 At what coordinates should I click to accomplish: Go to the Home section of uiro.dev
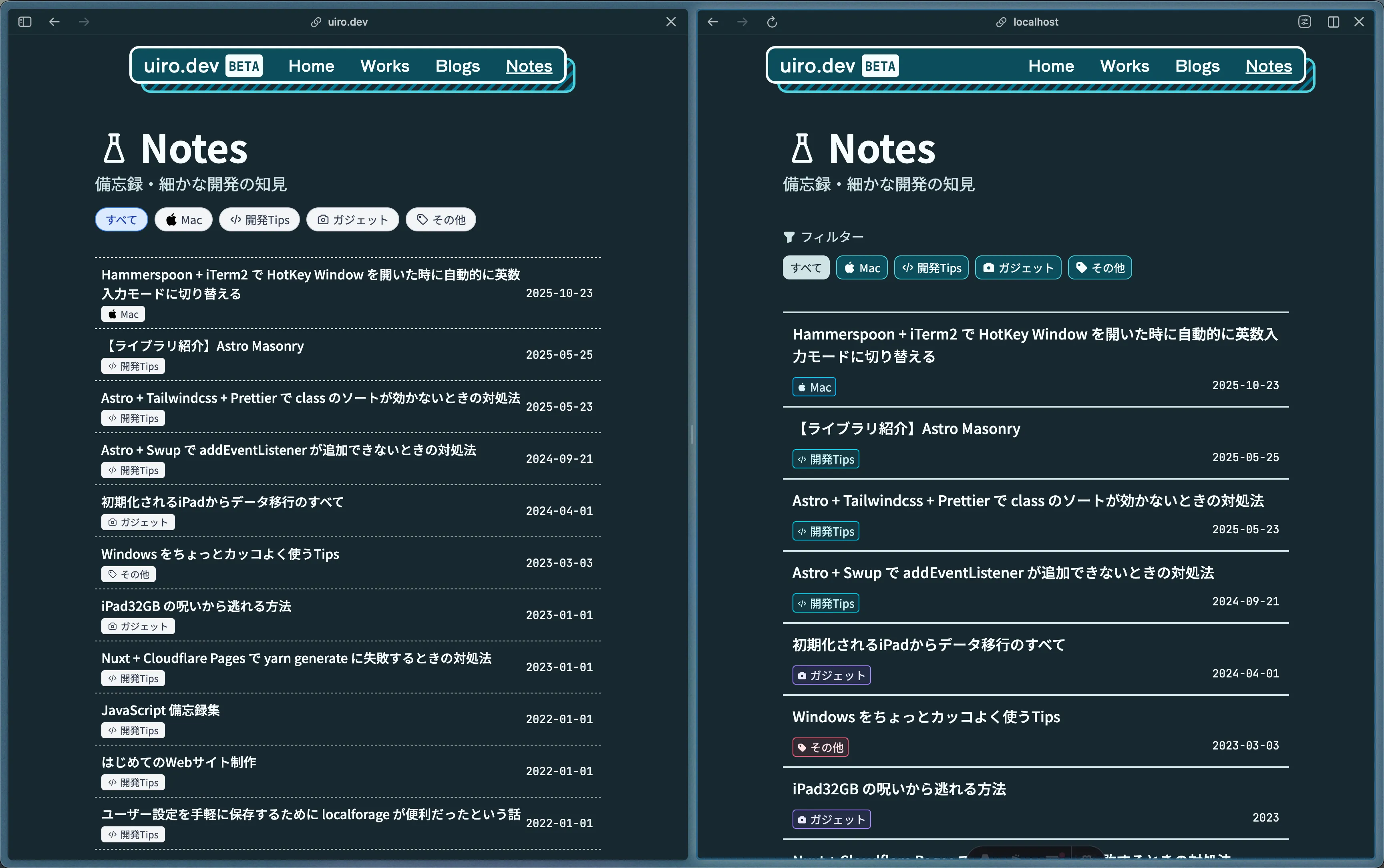tap(311, 65)
